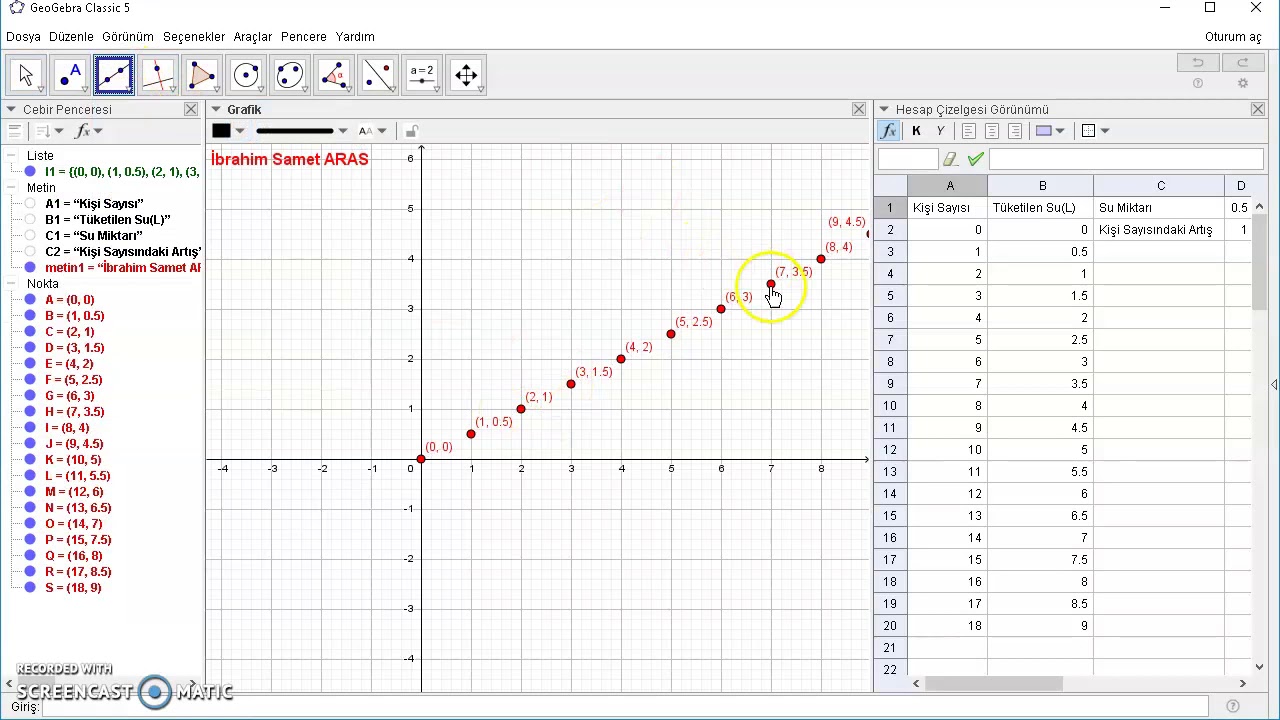Align spreadsheet cell text left
The image size is (1280, 720).
point(969,131)
